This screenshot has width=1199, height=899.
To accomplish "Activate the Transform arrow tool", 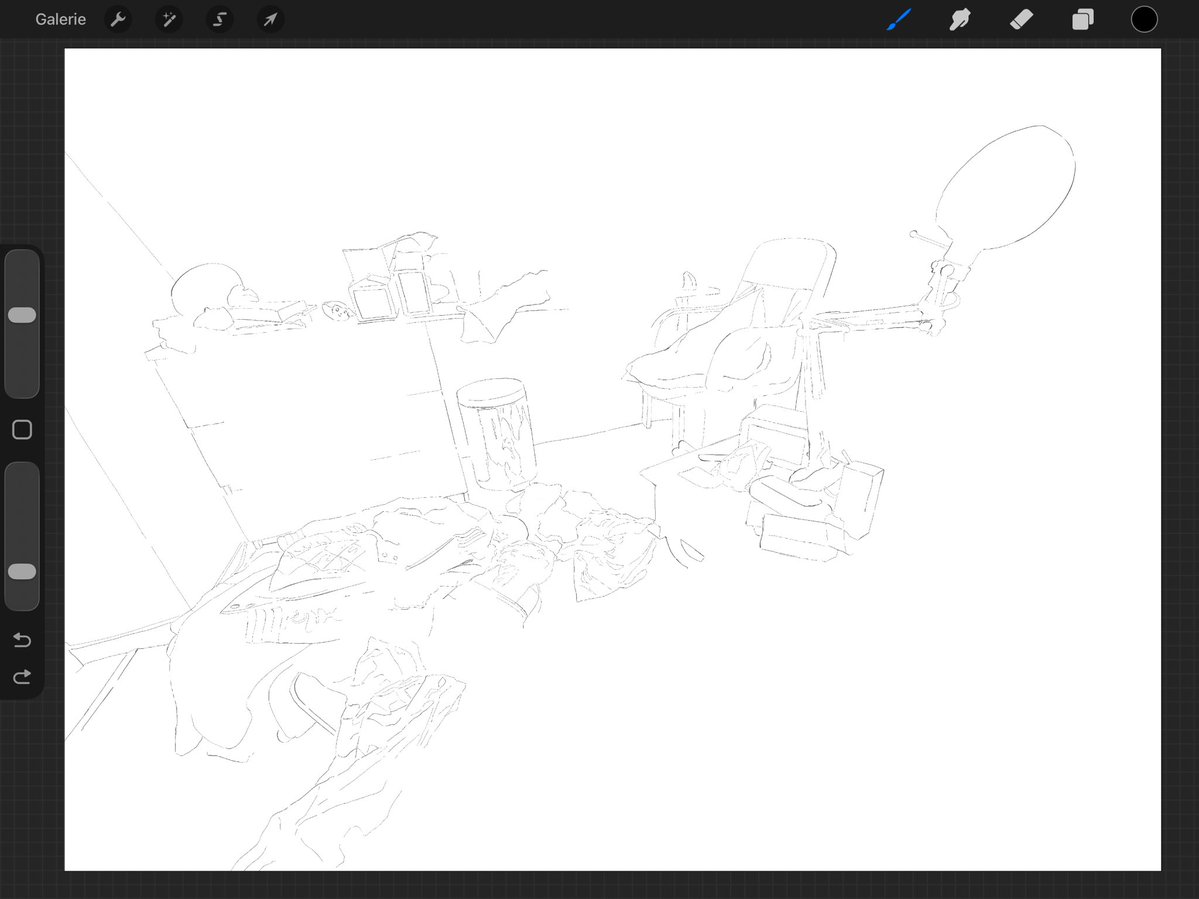I will (x=271, y=19).
